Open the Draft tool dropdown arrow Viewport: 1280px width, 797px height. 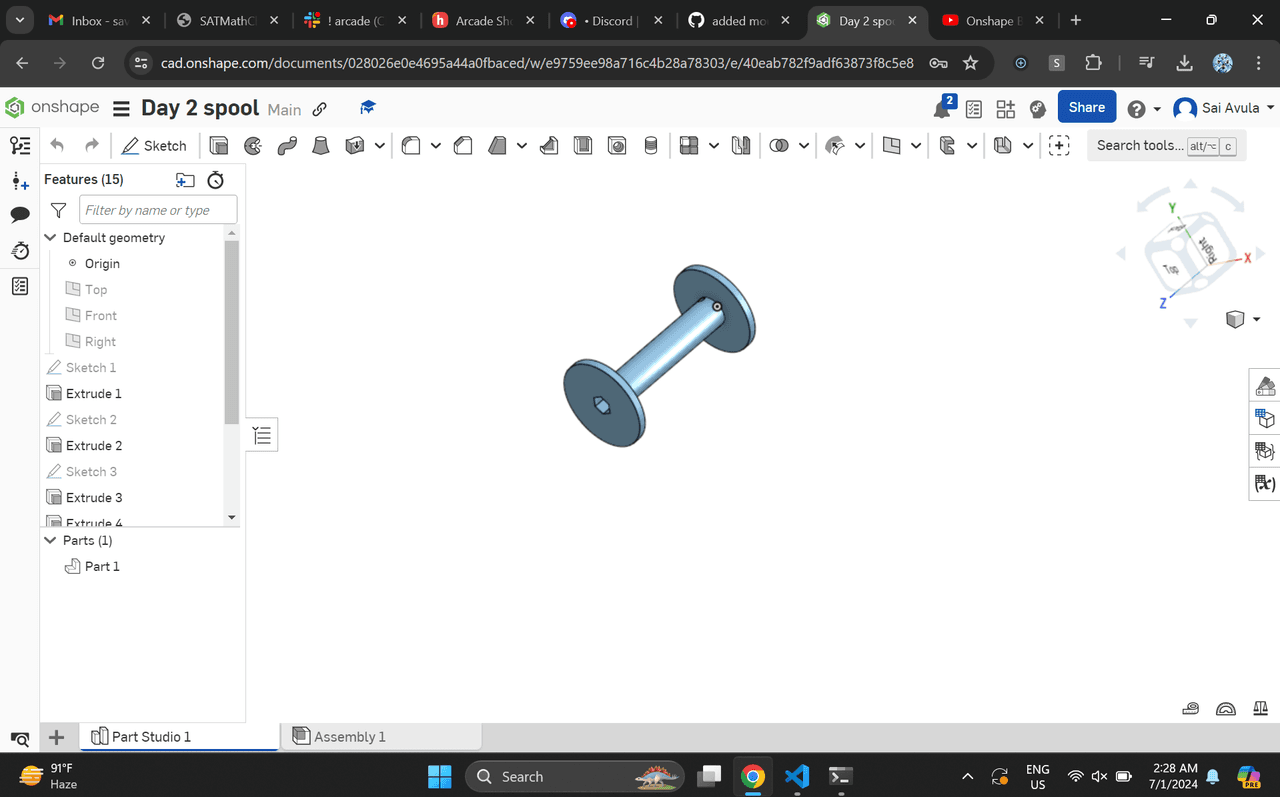(522, 146)
